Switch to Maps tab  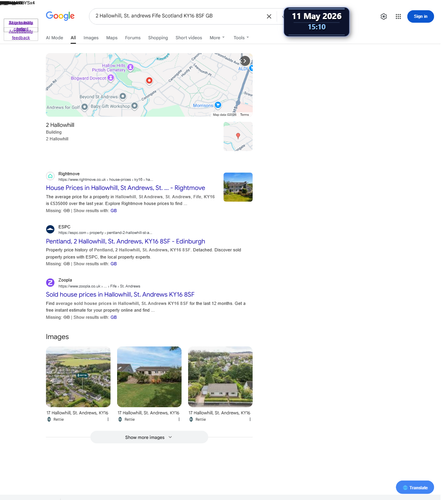pos(113,38)
